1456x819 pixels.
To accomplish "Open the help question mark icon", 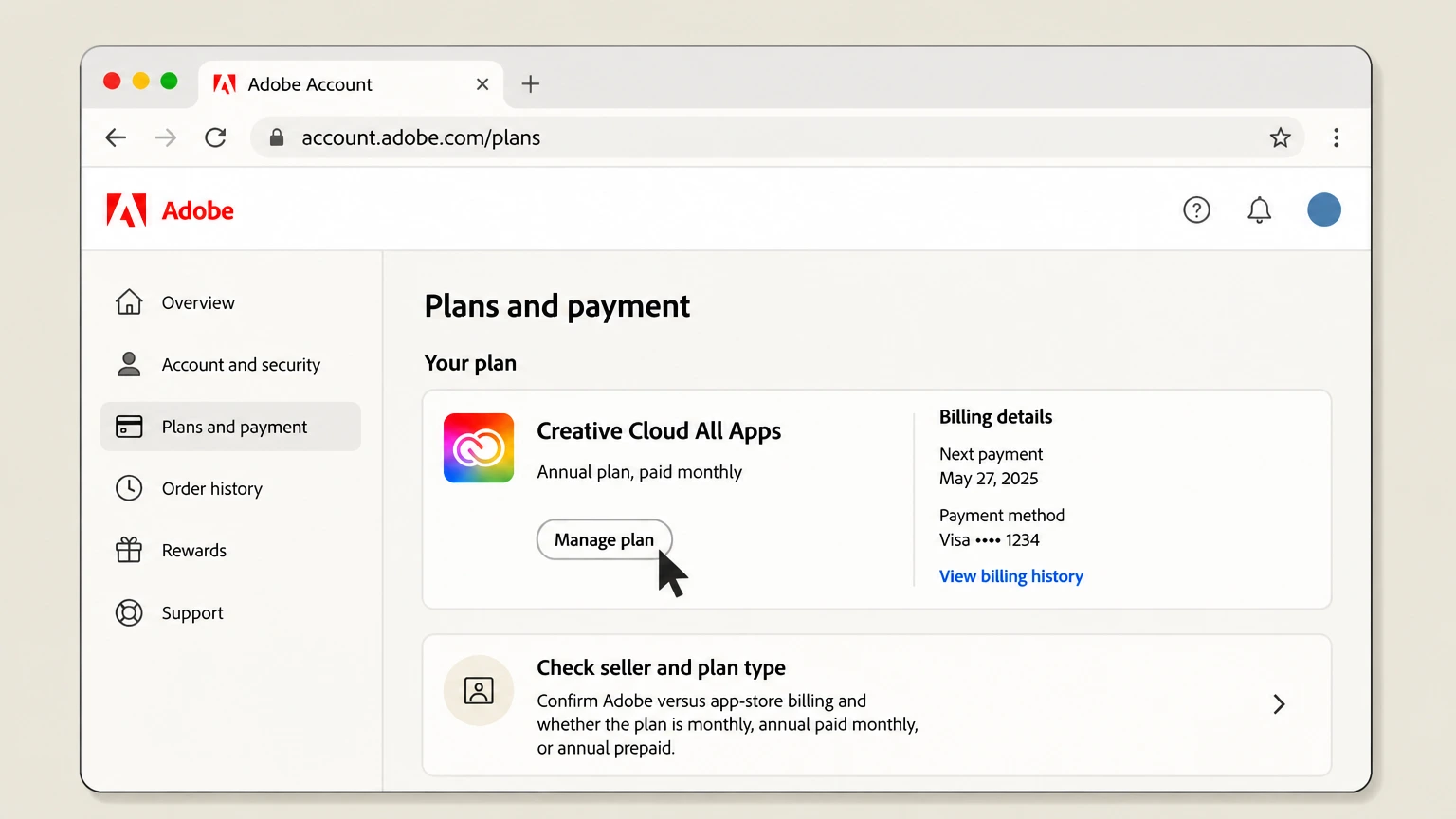I will [1196, 209].
